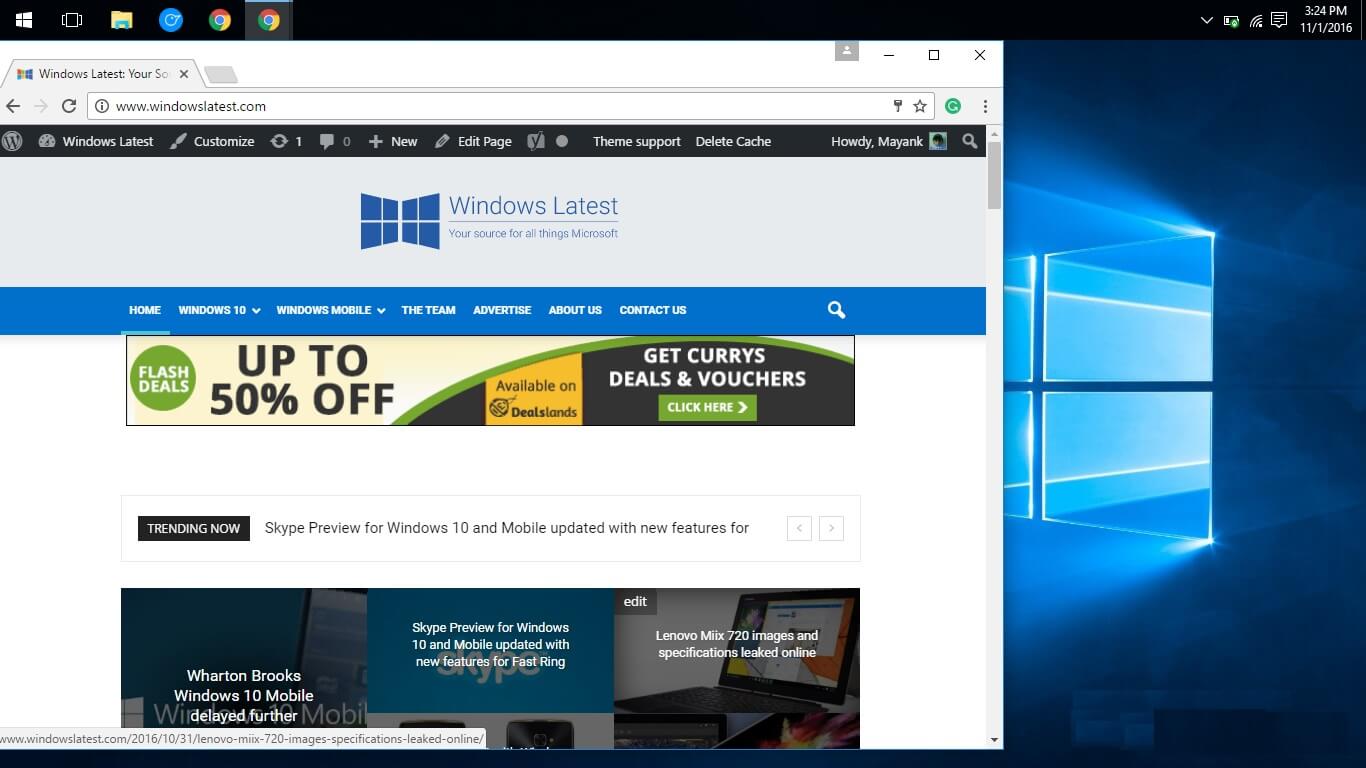The height and width of the screenshot is (768, 1366).
Task: Show battery status in system tray
Action: (x=1232, y=21)
